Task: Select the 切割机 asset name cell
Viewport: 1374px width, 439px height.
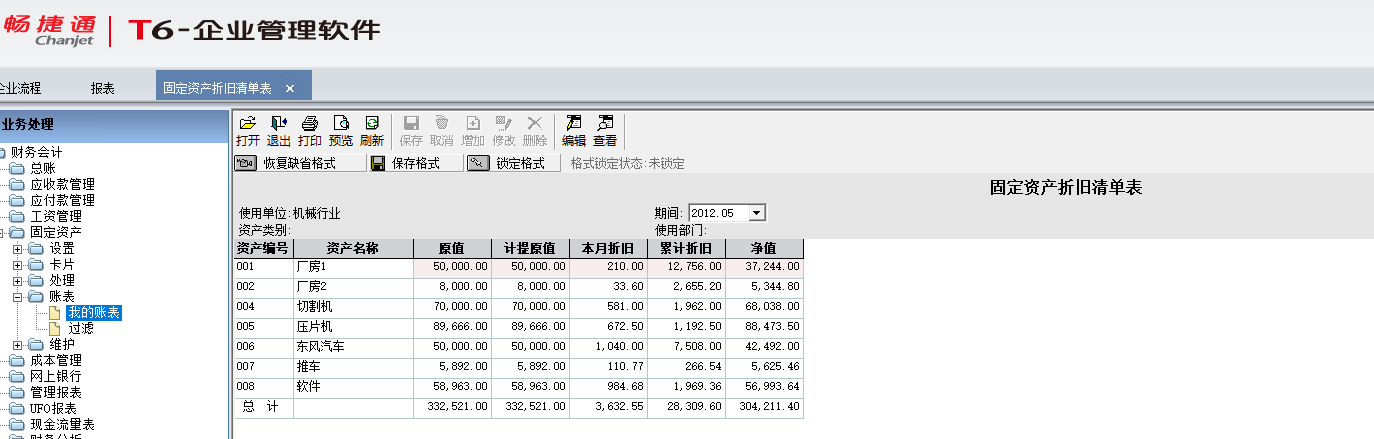Action: (x=353, y=307)
